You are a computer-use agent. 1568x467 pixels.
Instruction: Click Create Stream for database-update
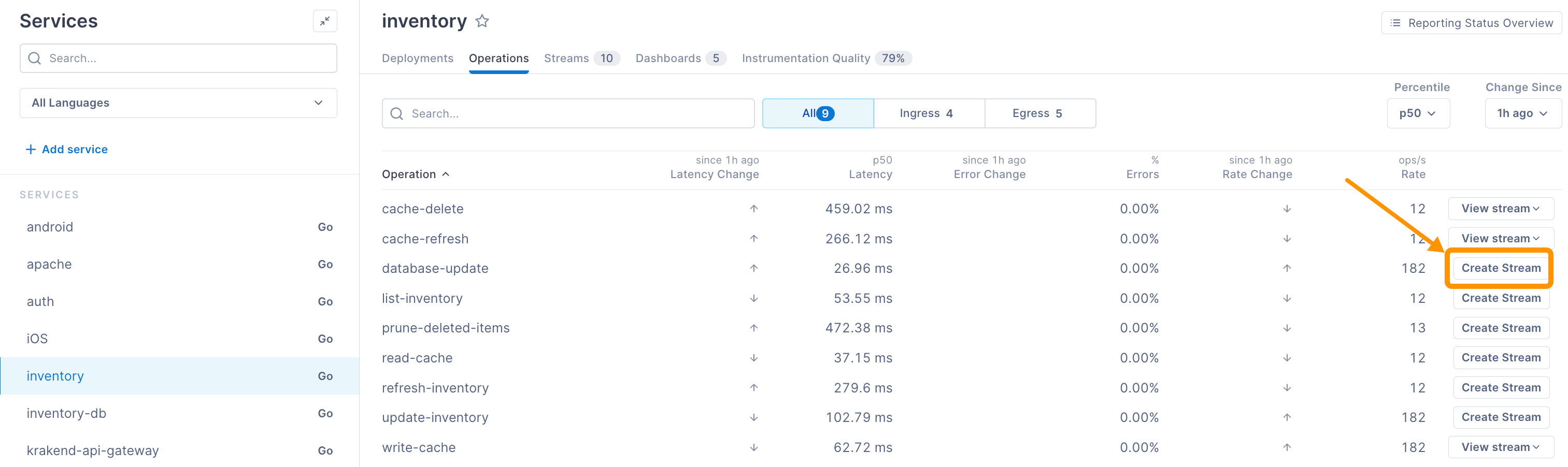1499,268
